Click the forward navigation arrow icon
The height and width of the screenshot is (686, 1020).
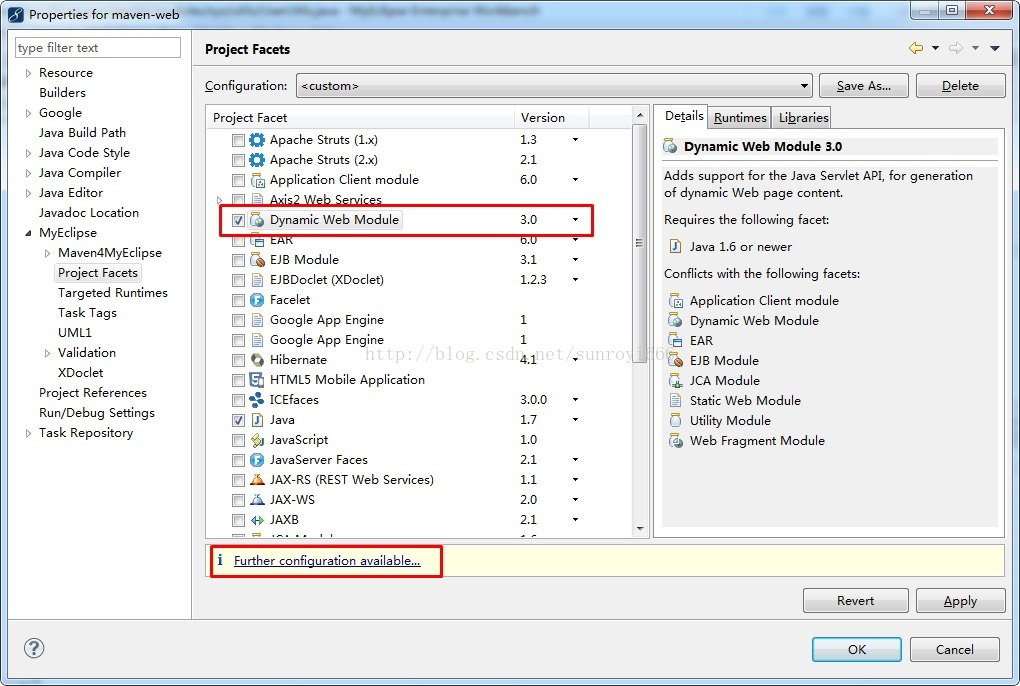point(956,48)
